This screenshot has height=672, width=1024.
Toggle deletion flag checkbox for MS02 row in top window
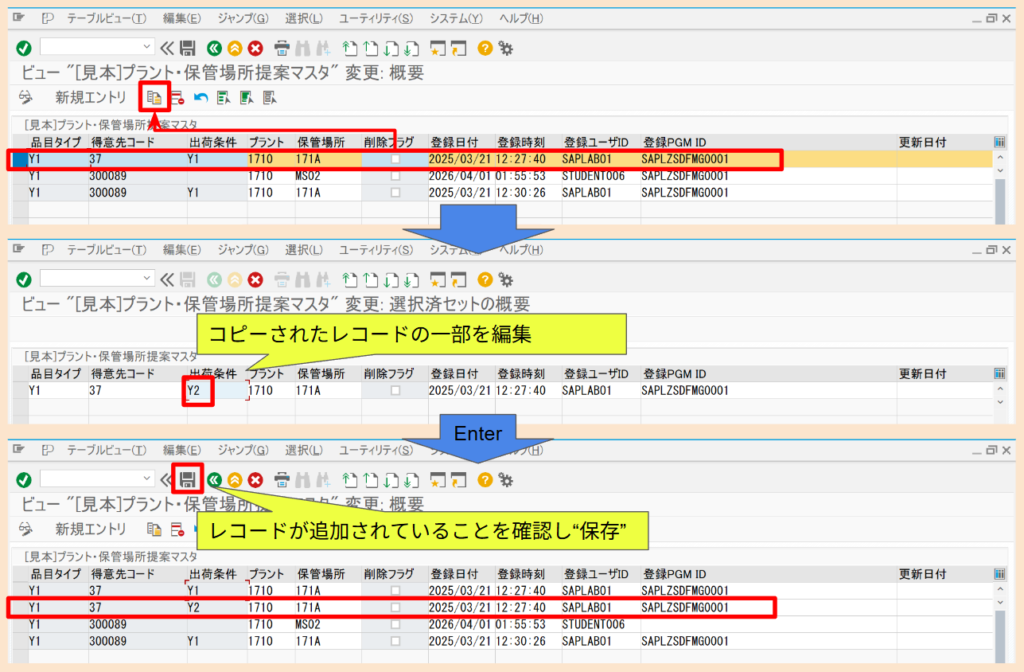[x=395, y=176]
